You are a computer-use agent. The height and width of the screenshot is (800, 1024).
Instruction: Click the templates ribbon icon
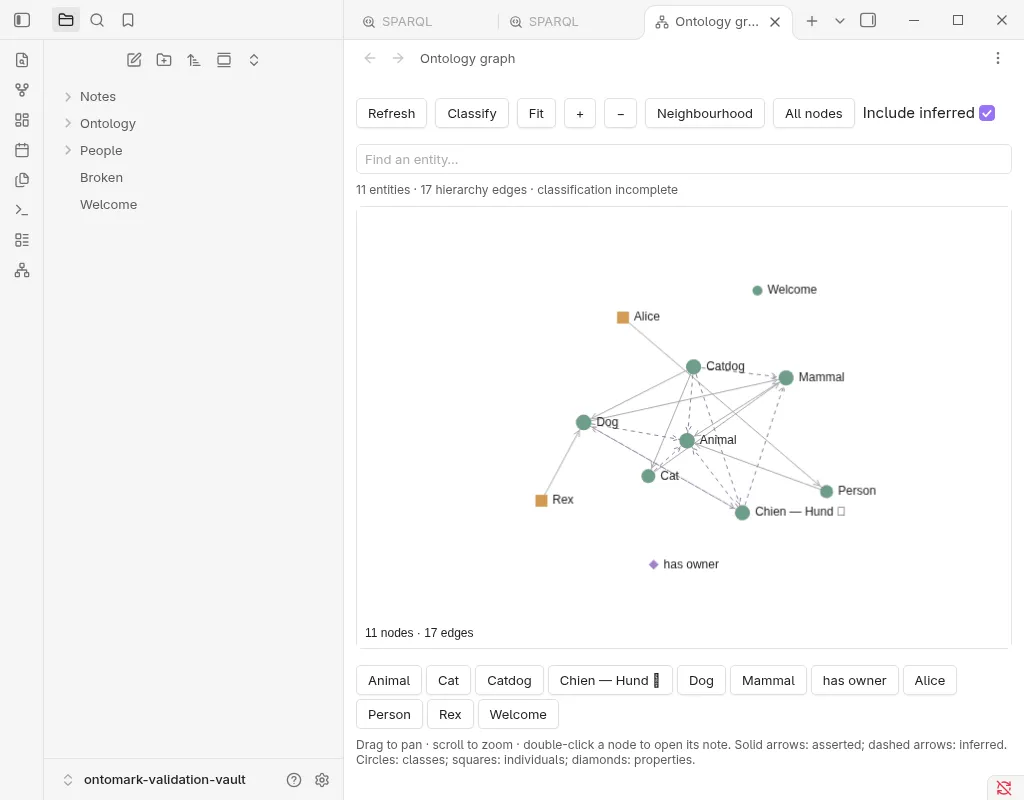[22, 180]
